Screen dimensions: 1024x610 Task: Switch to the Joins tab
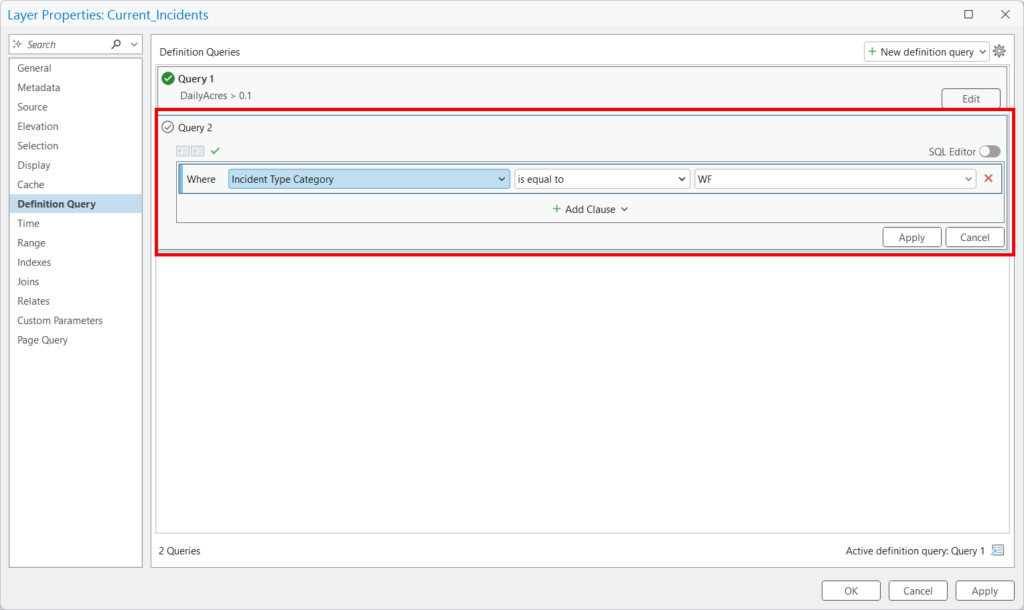(x=28, y=281)
